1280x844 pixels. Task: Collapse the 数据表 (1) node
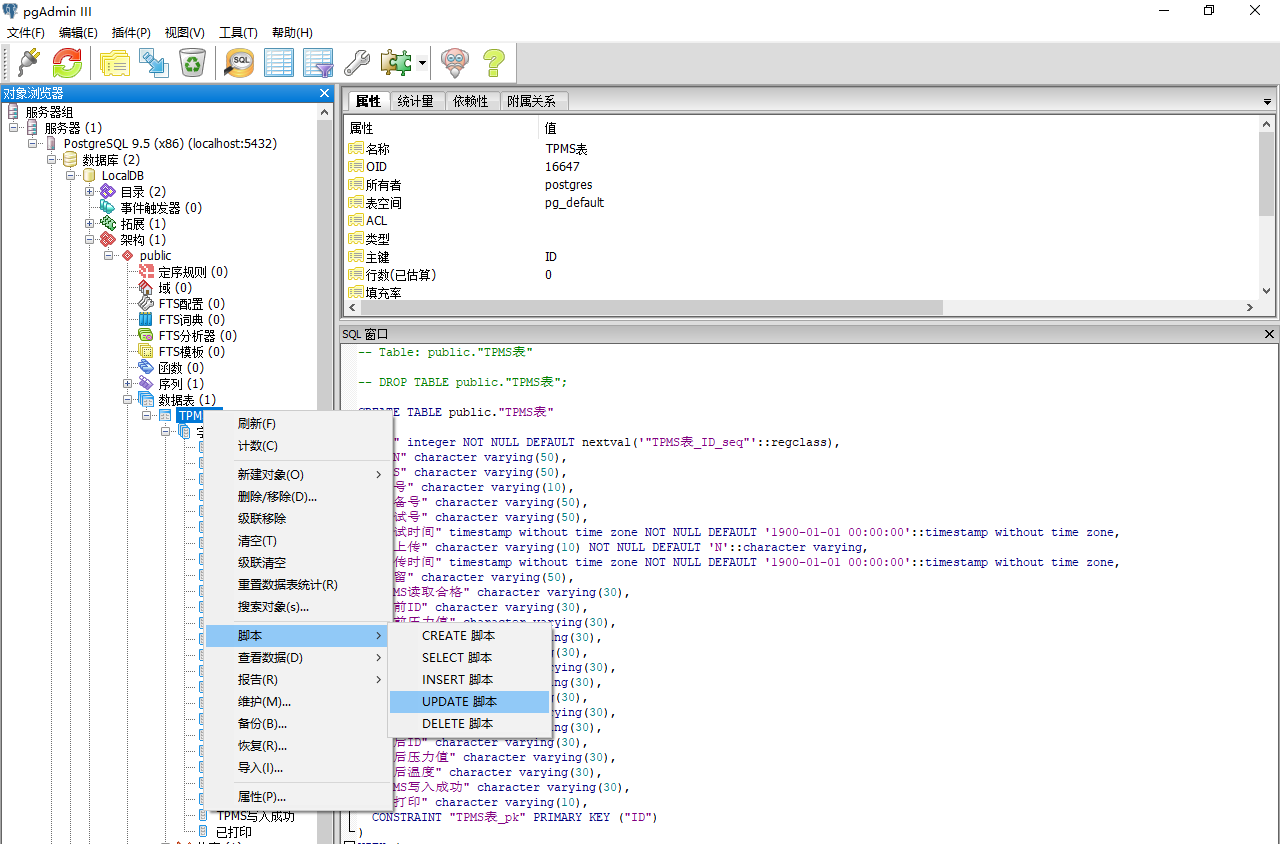[x=128, y=400]
